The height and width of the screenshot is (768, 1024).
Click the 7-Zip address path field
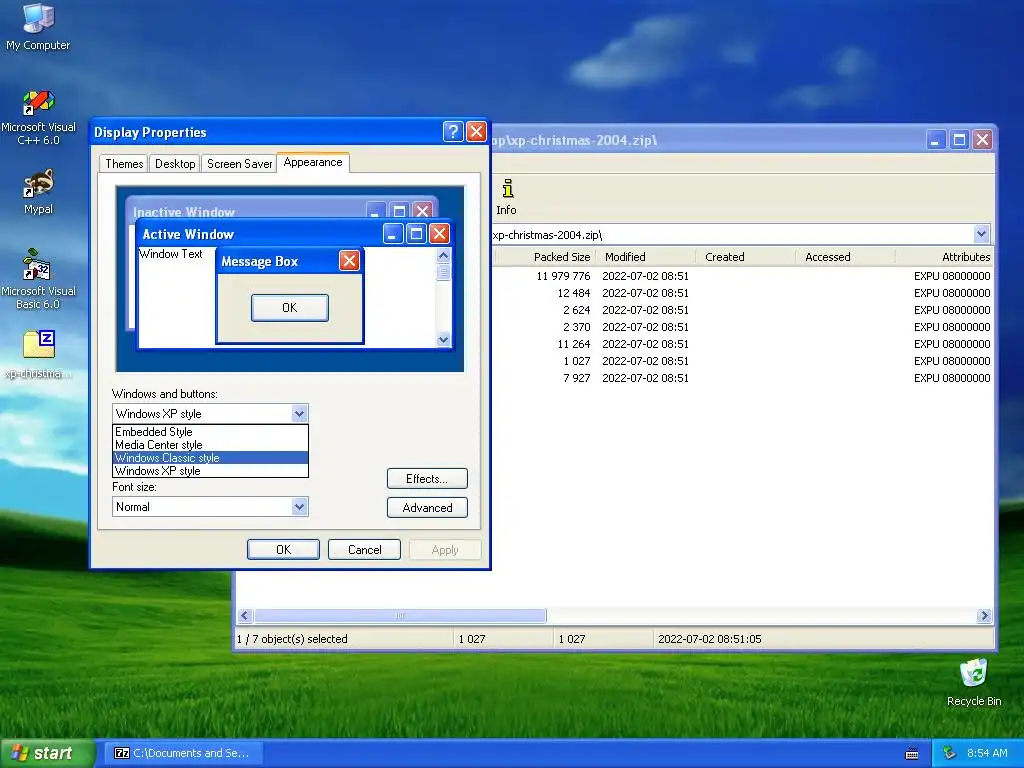point(731,234)
